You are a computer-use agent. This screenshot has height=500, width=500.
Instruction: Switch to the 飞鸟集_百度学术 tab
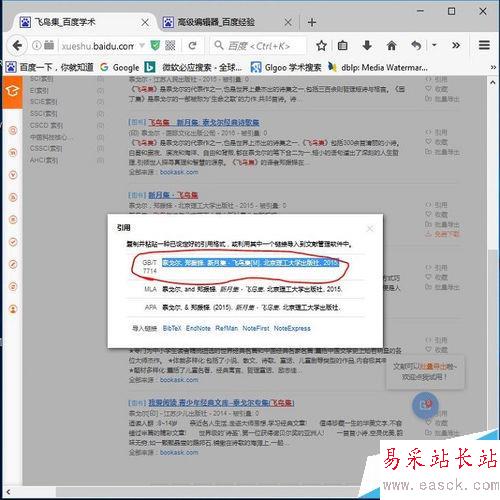pos(85,22)
